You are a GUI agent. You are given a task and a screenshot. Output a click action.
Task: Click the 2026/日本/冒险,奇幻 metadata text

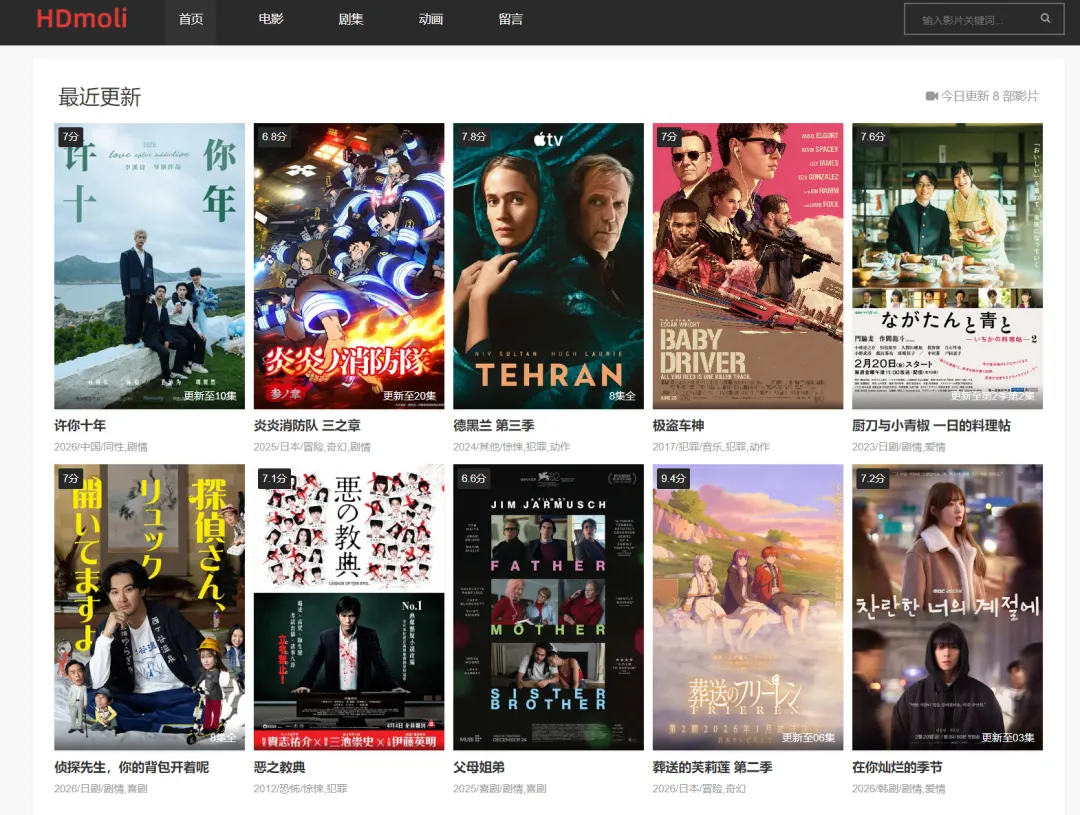pyautogui.click(x=699, y=789)
